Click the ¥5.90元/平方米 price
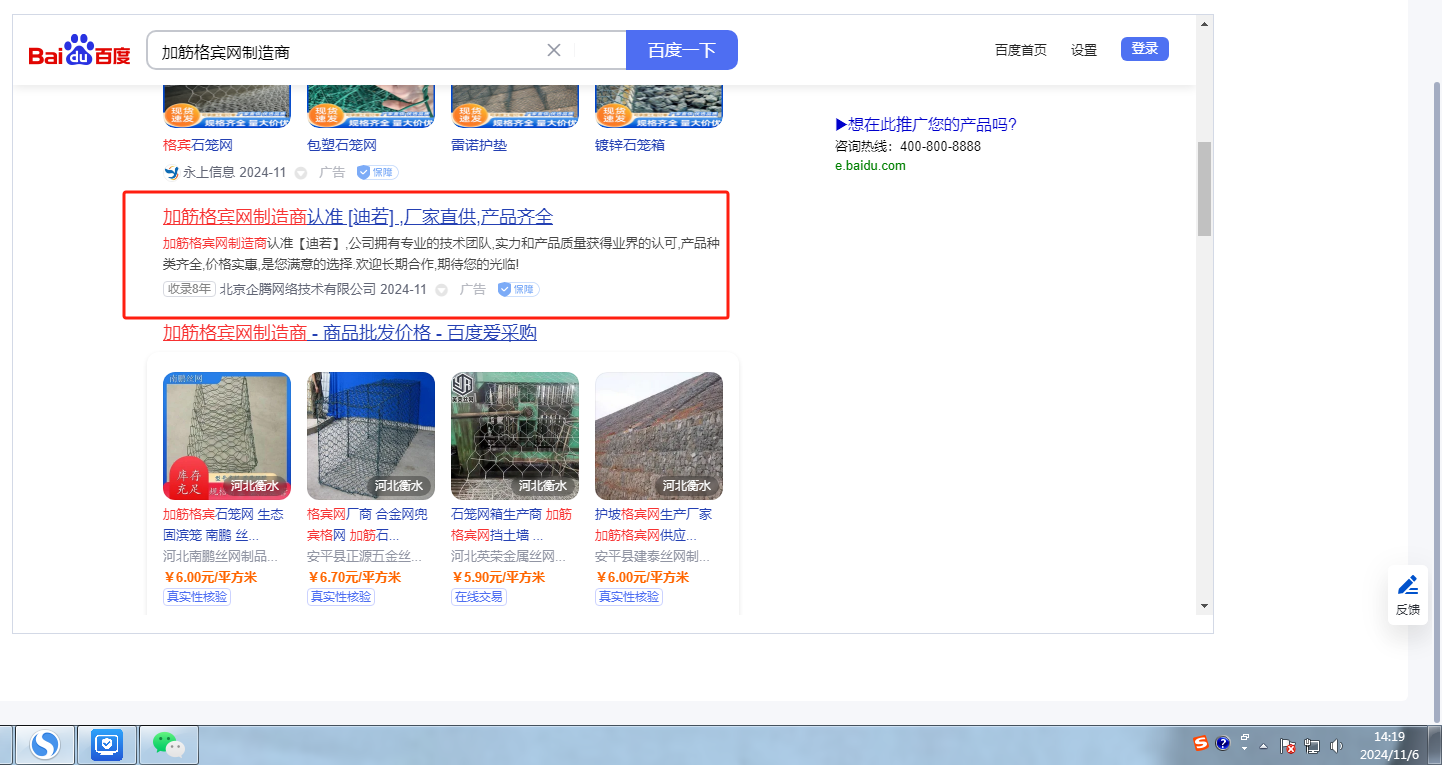This screenshot has height=765, width=1442. (x=498, y=577)
